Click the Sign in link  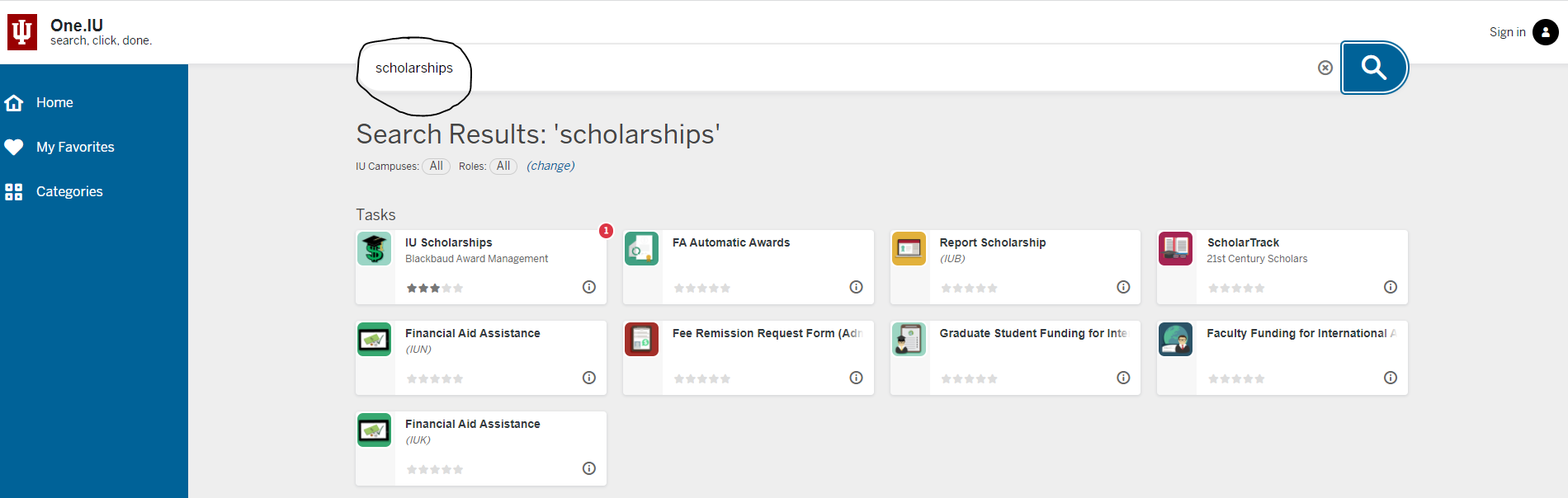1507,32
